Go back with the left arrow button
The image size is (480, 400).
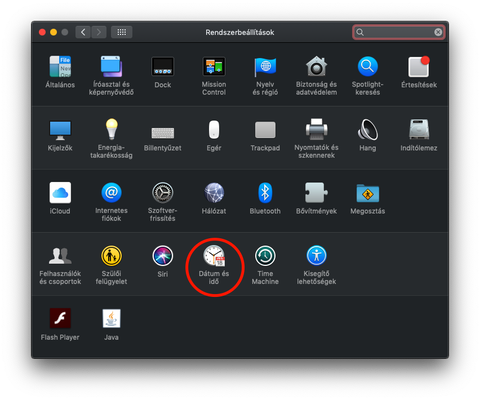click(x=83, y=32)
